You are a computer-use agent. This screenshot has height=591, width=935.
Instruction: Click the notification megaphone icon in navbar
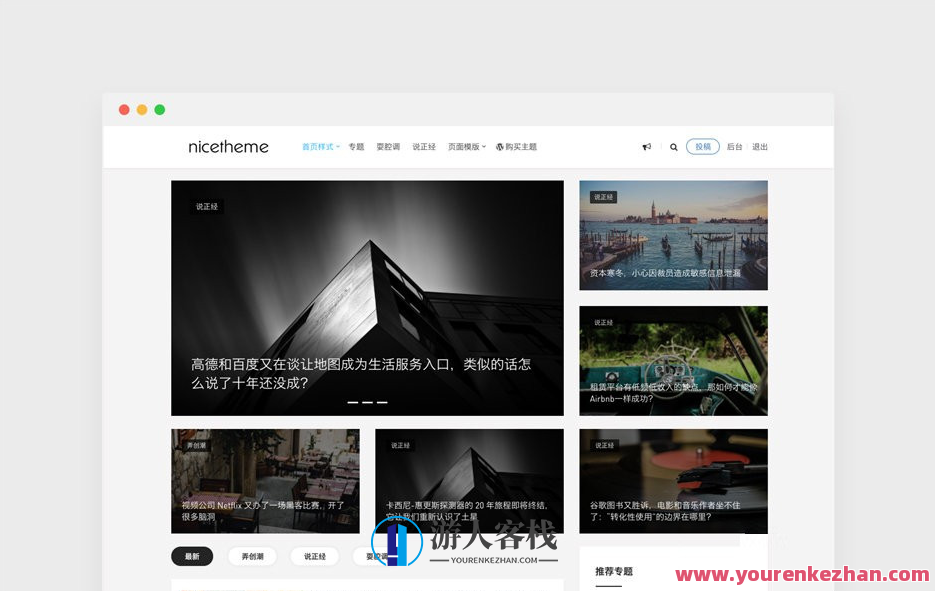tap(647, 146)
